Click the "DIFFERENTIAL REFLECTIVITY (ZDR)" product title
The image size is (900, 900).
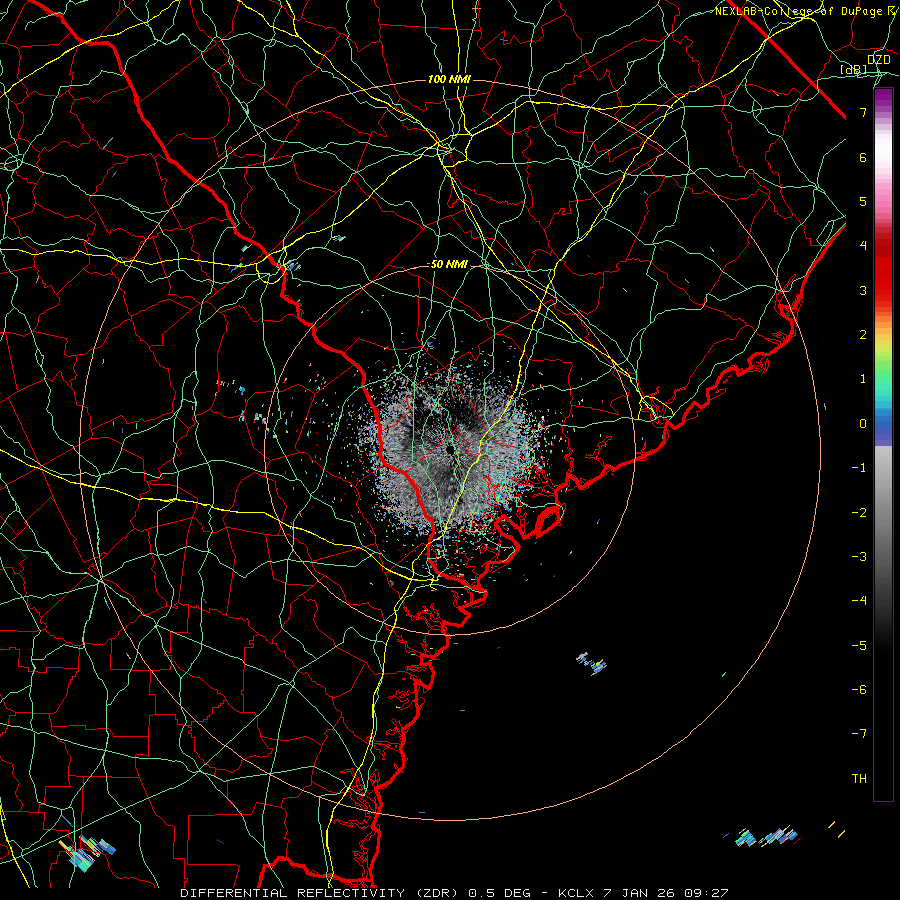pyautogui.click(x=320, y=893)
